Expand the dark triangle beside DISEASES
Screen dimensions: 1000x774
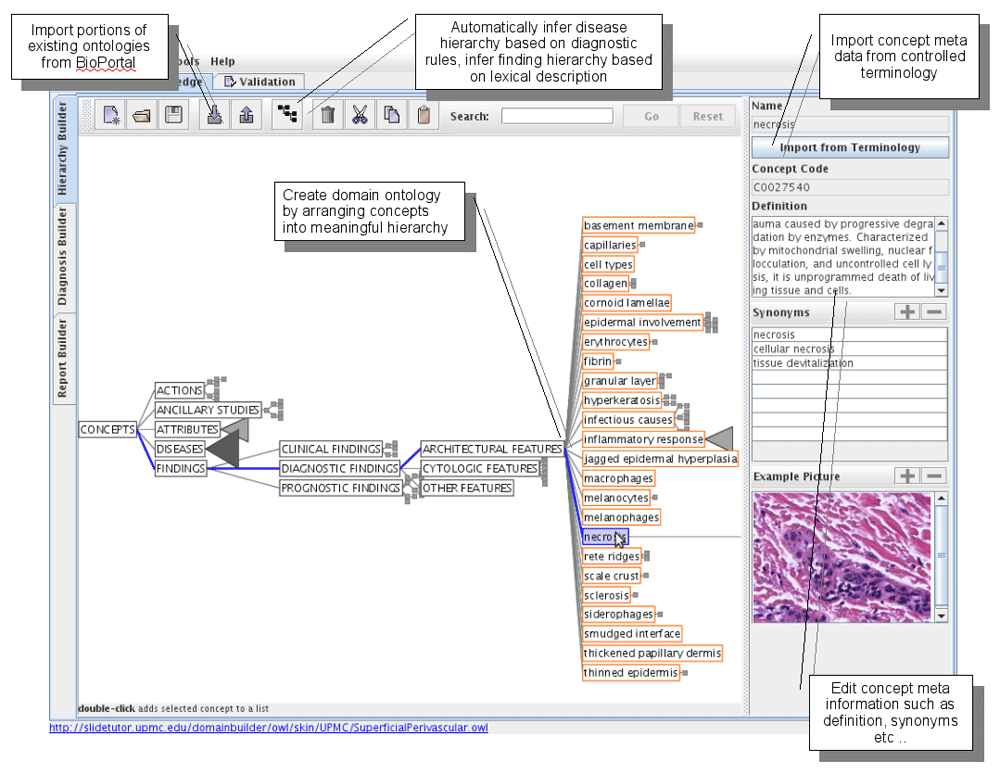[223, 448]
